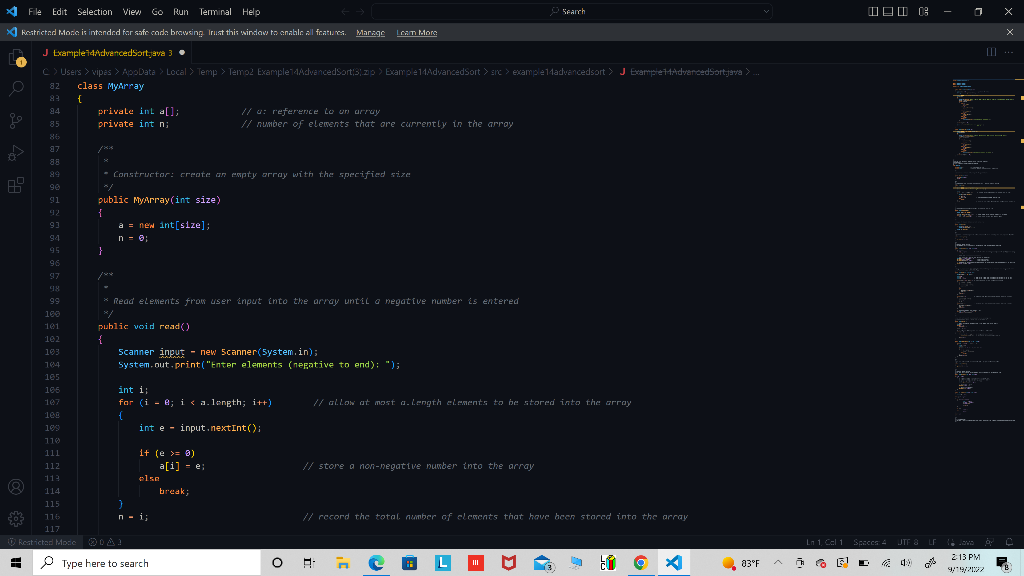Split the editor to the right
1024x576 pixels.
(x=991, y=52)
